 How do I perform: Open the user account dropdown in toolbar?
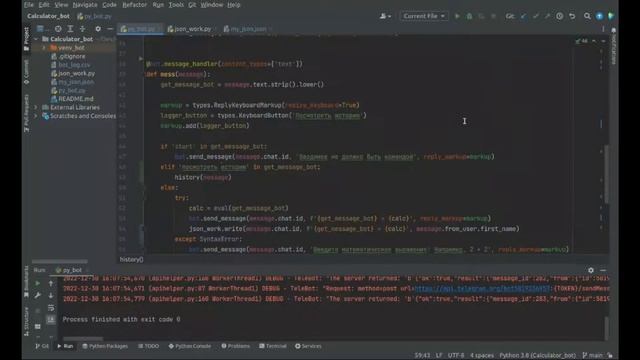click(x=385, y=16)
